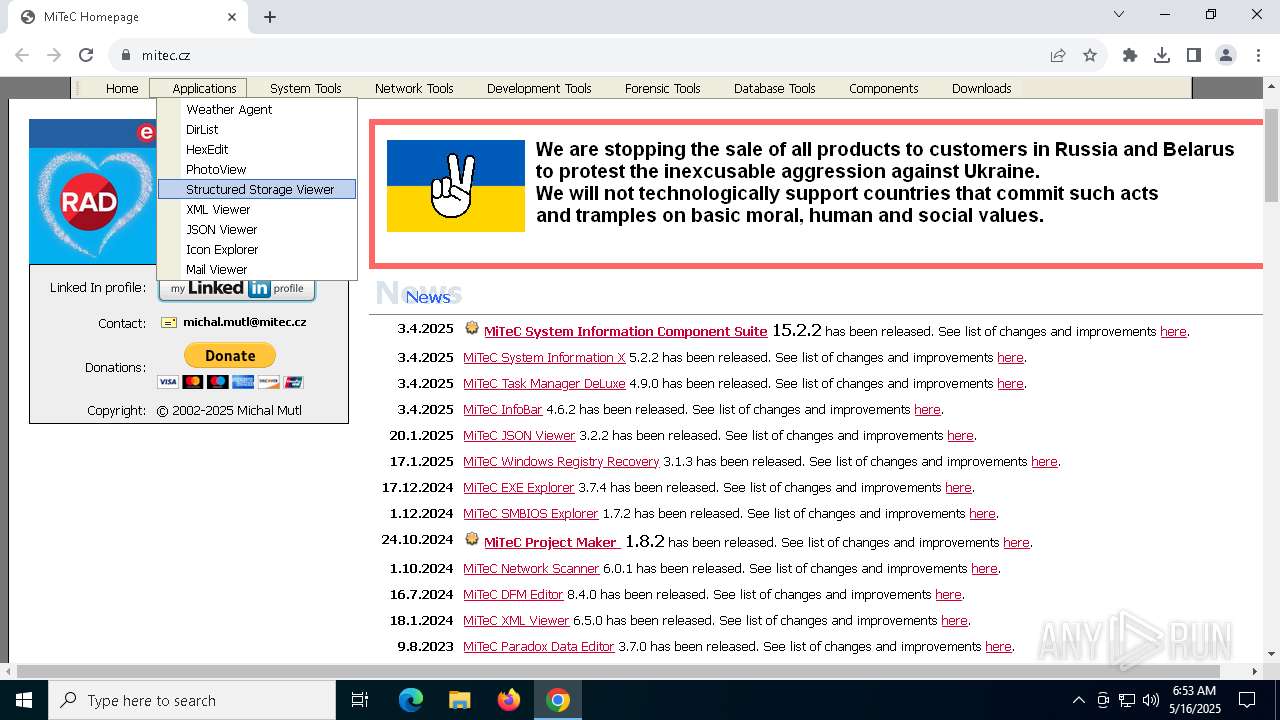The height and width of the screenshot is (720, 1280).
Task: Open MiTeC Project Maker link
Action: tap(552, 542)
